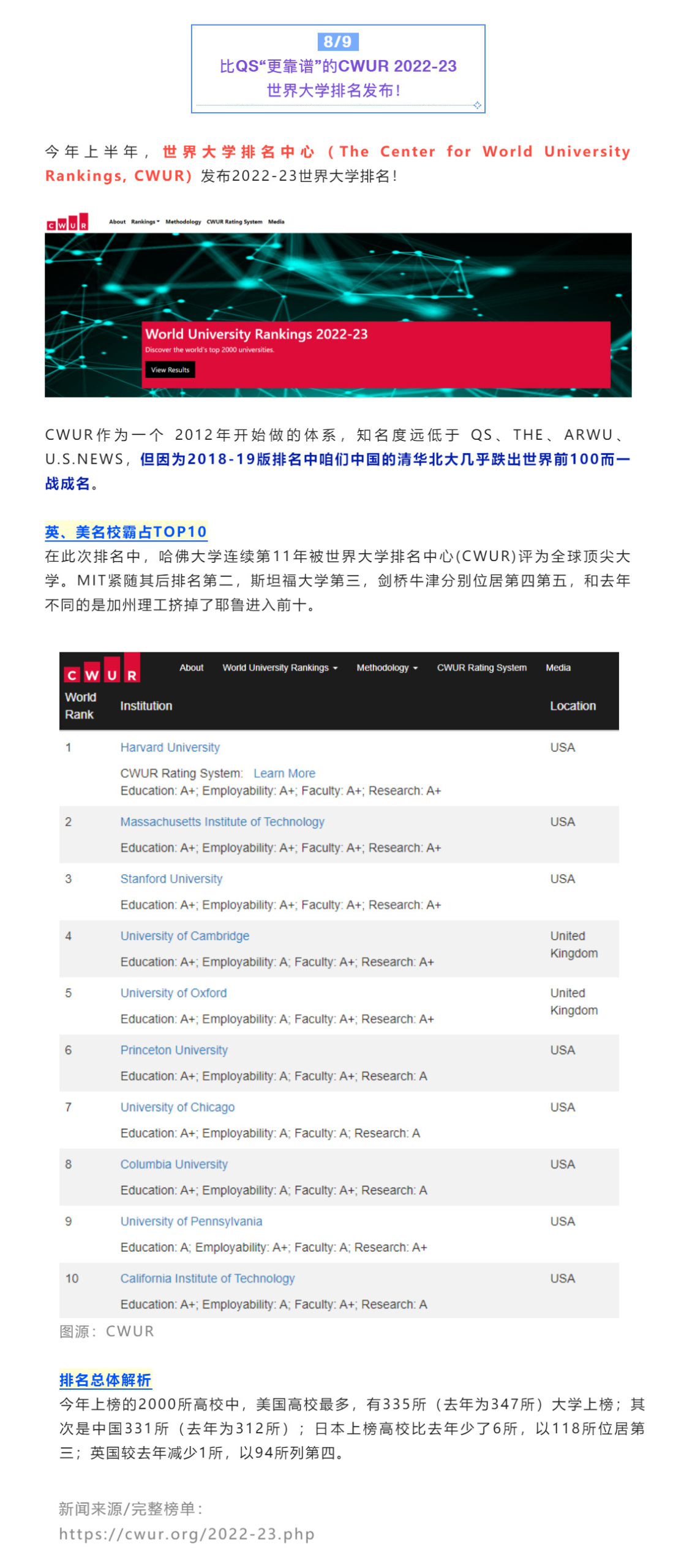Click the United Kingdom location for Oxford
The width and height of the screenshot is (673, 1568).
[574, 1001]
